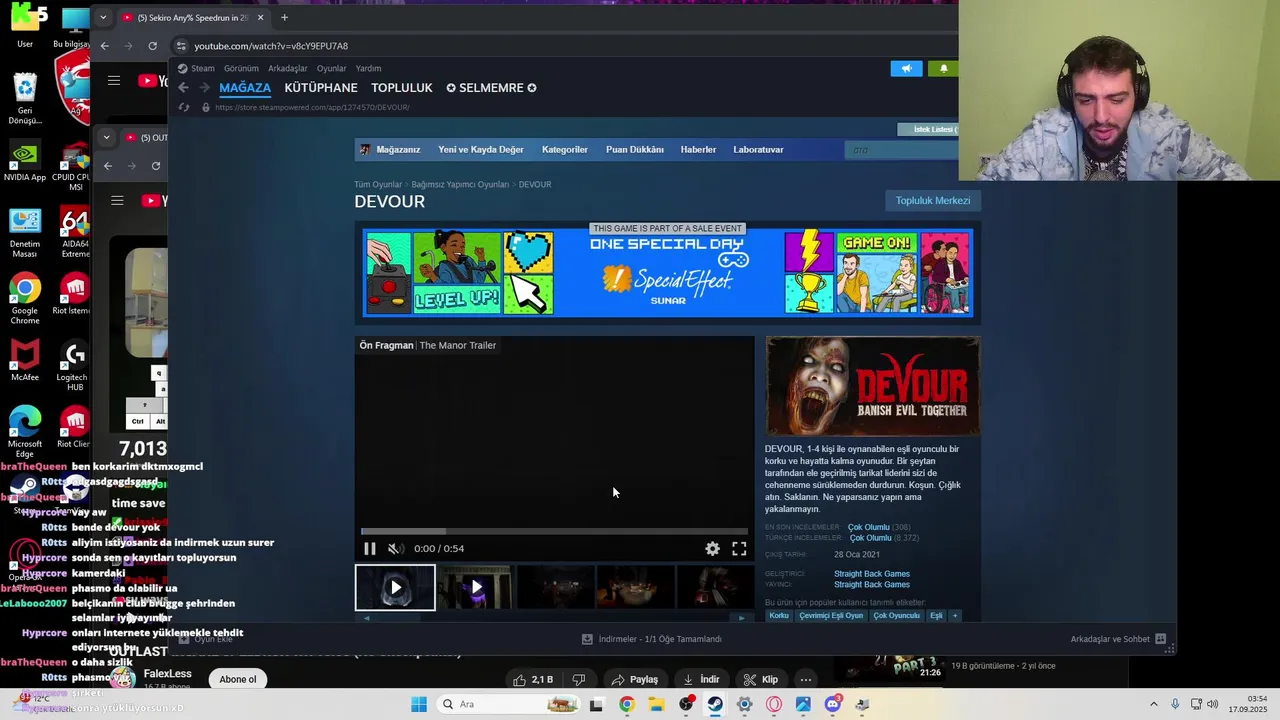Open the Windows Start menu
The image size is (1280, 720).
click(x=418, y=704)
